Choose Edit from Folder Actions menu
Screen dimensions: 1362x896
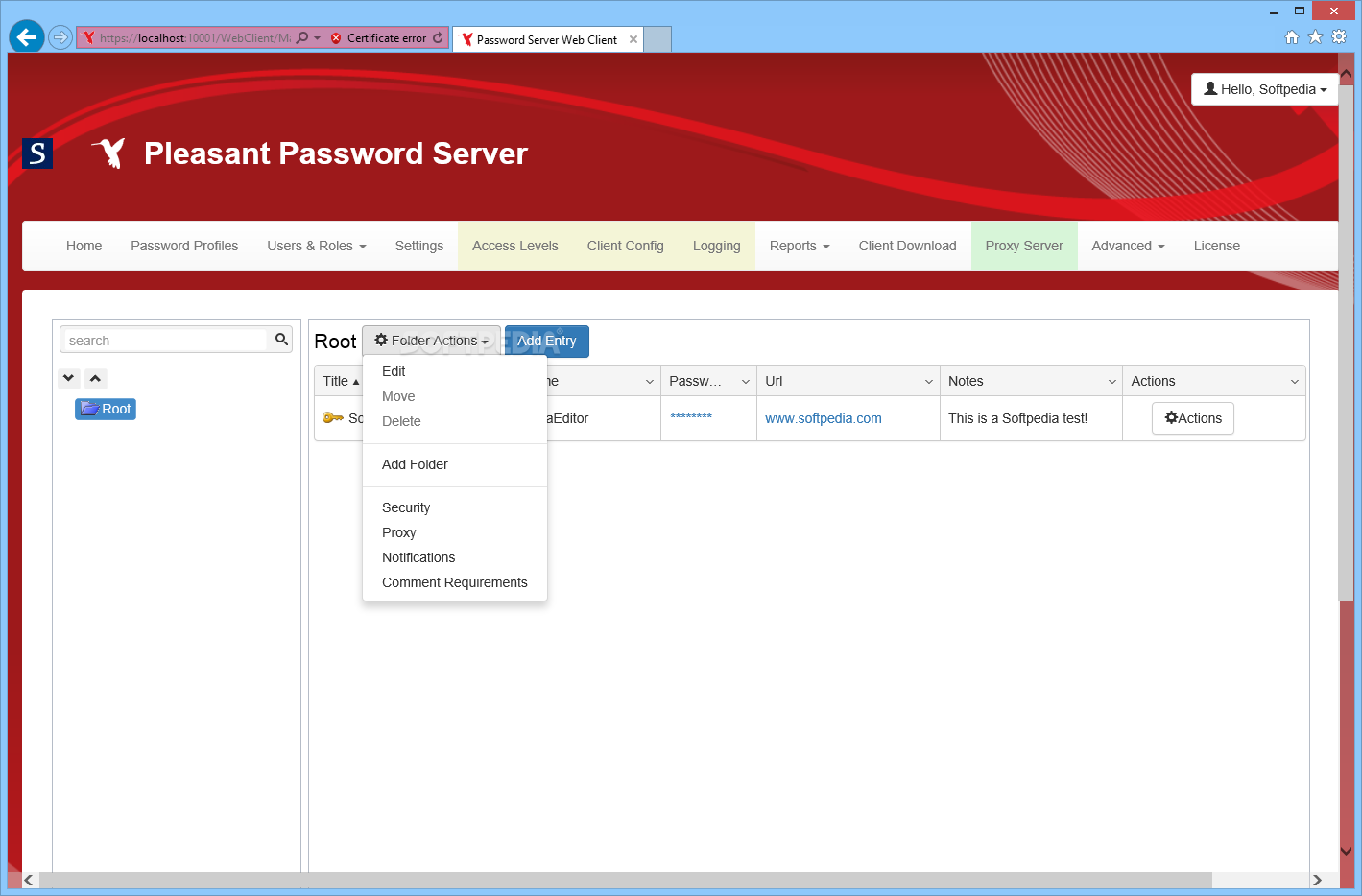394,371
